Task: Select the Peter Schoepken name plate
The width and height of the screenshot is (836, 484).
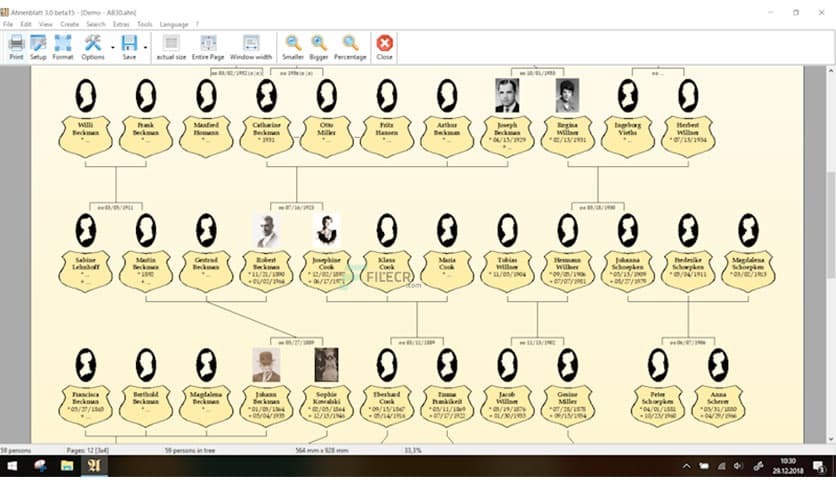Action: click(x=657, y=405)
